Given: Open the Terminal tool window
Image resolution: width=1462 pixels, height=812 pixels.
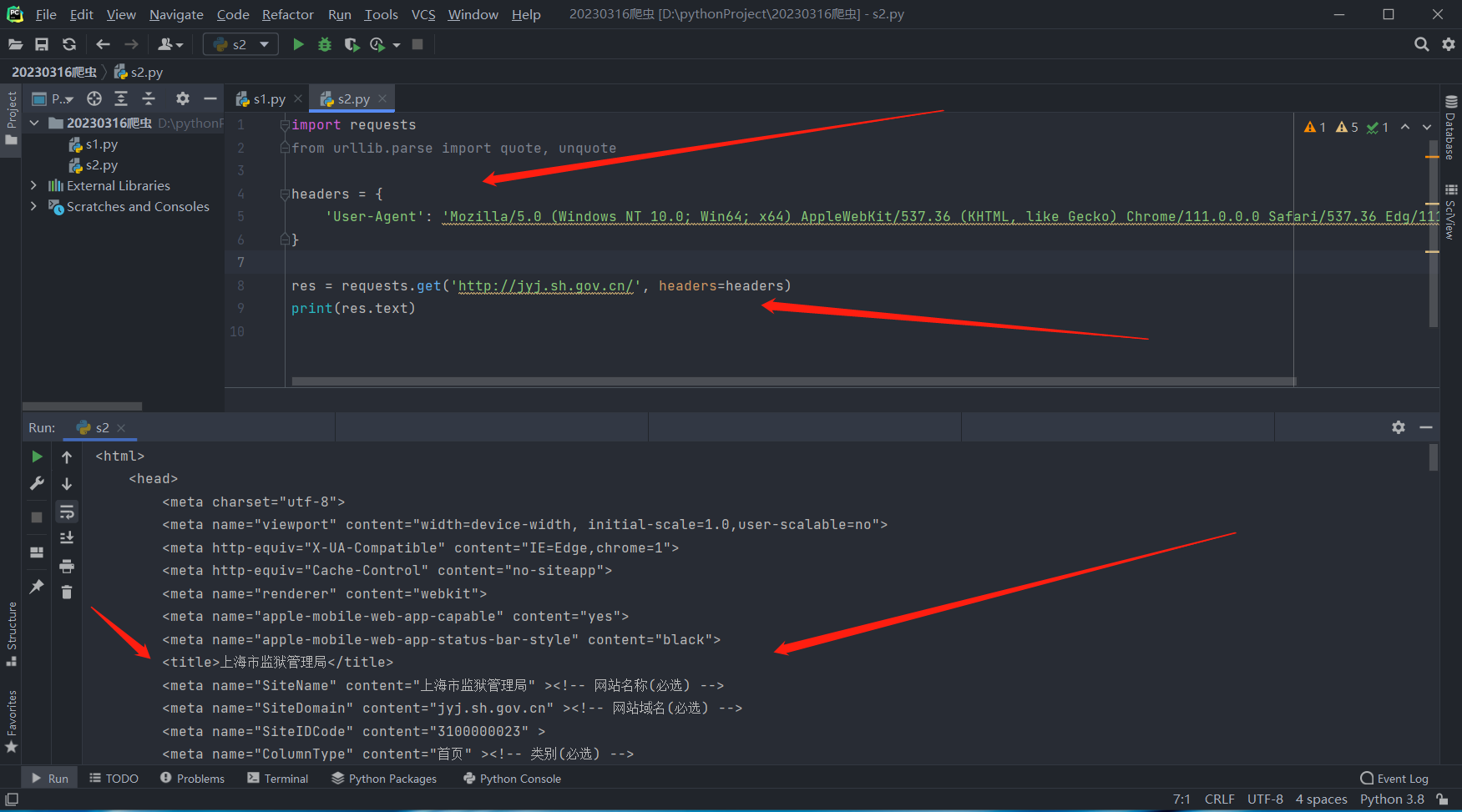Looking at the screenshot, I should [278, 779].
